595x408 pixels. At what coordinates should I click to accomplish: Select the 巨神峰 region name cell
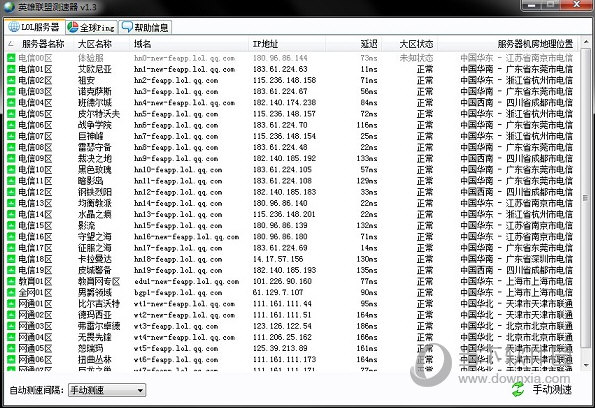(x=90, y=136)
